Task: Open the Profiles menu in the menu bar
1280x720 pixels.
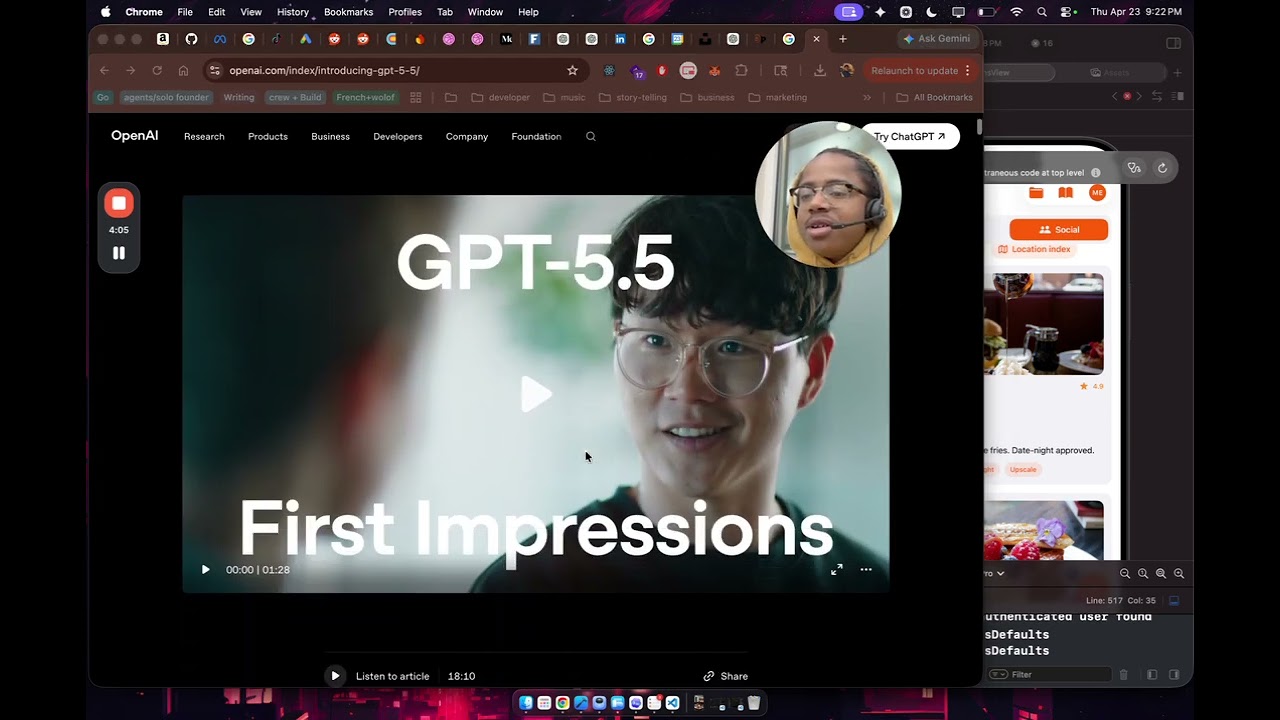Action: [x=405, y=12]
